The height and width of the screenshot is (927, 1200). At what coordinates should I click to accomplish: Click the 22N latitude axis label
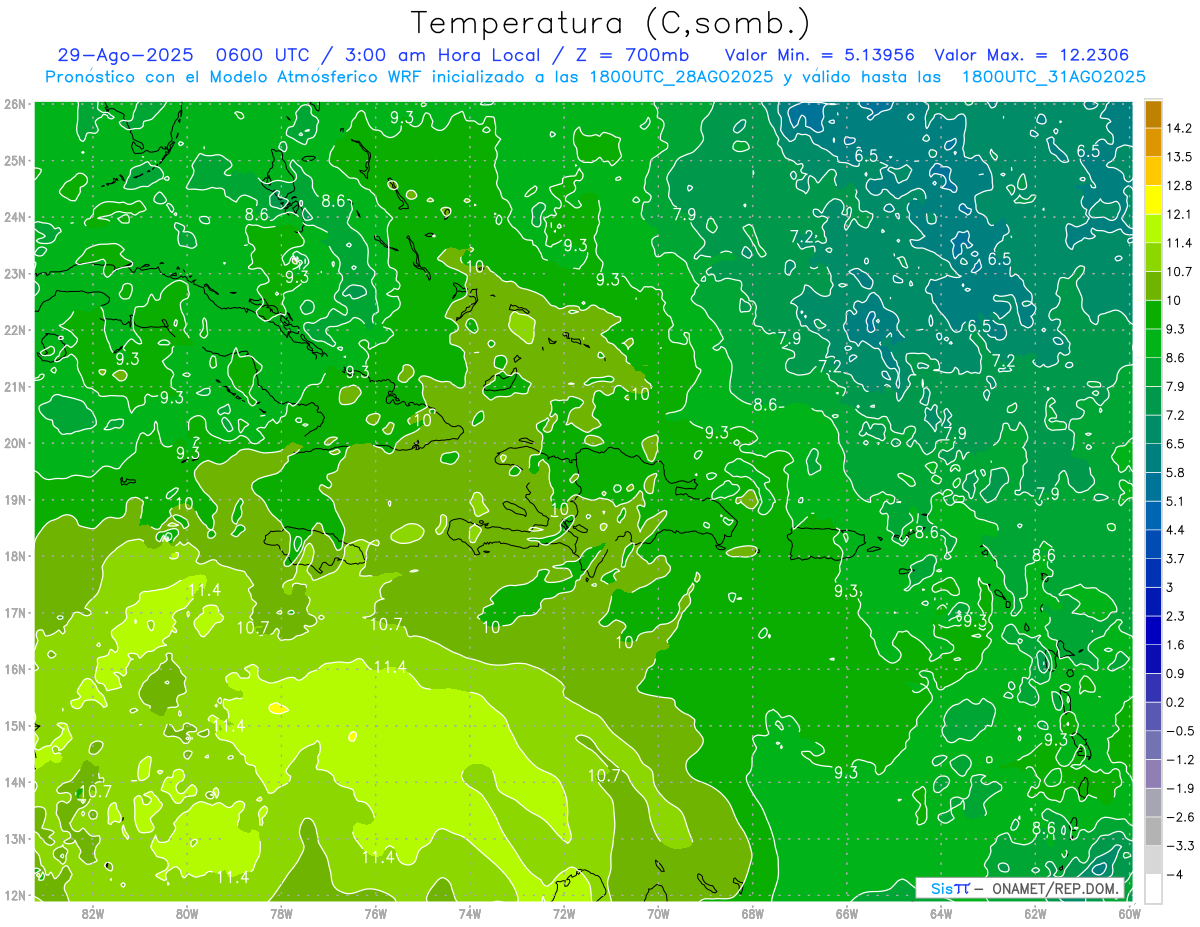point(14,330)
